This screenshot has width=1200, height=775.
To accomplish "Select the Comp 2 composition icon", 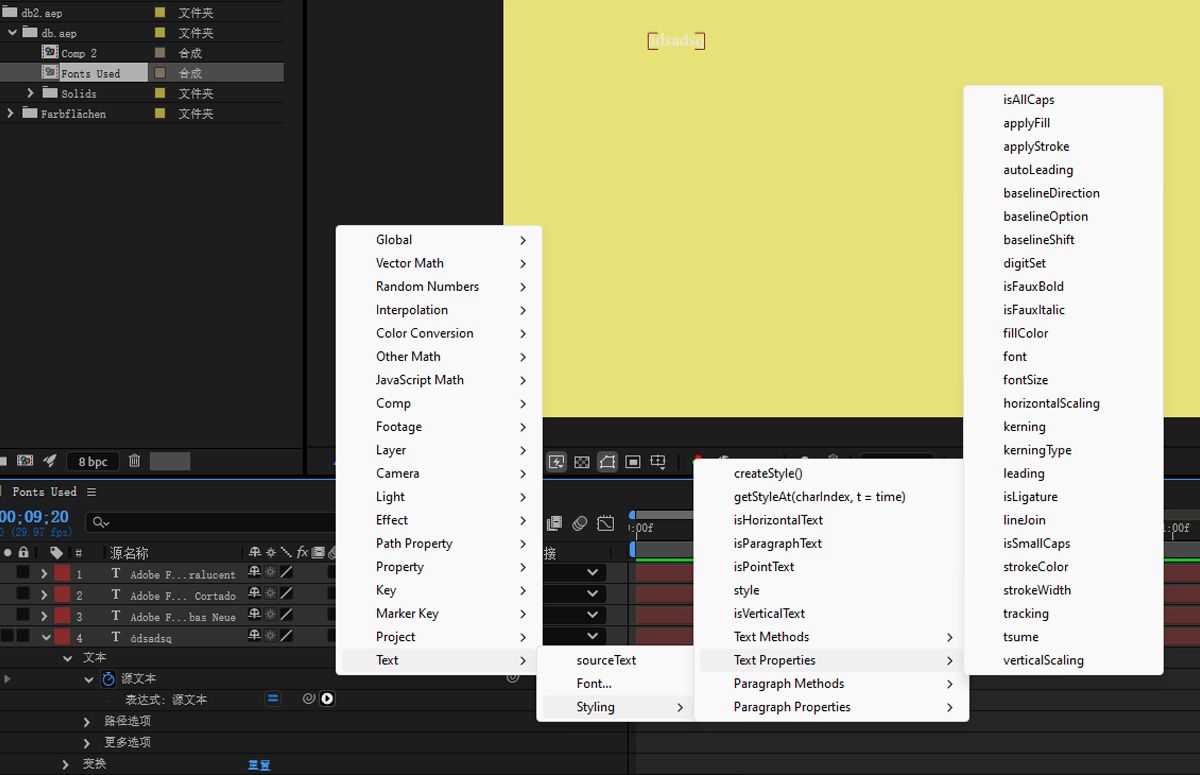I will coord(50,52).
